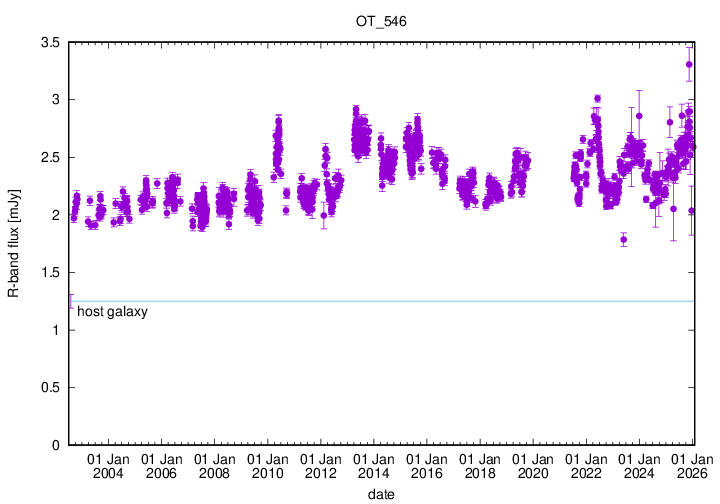
Task: Select the y-axis label 'R-band flux [mJy]'
Action: 14,243
